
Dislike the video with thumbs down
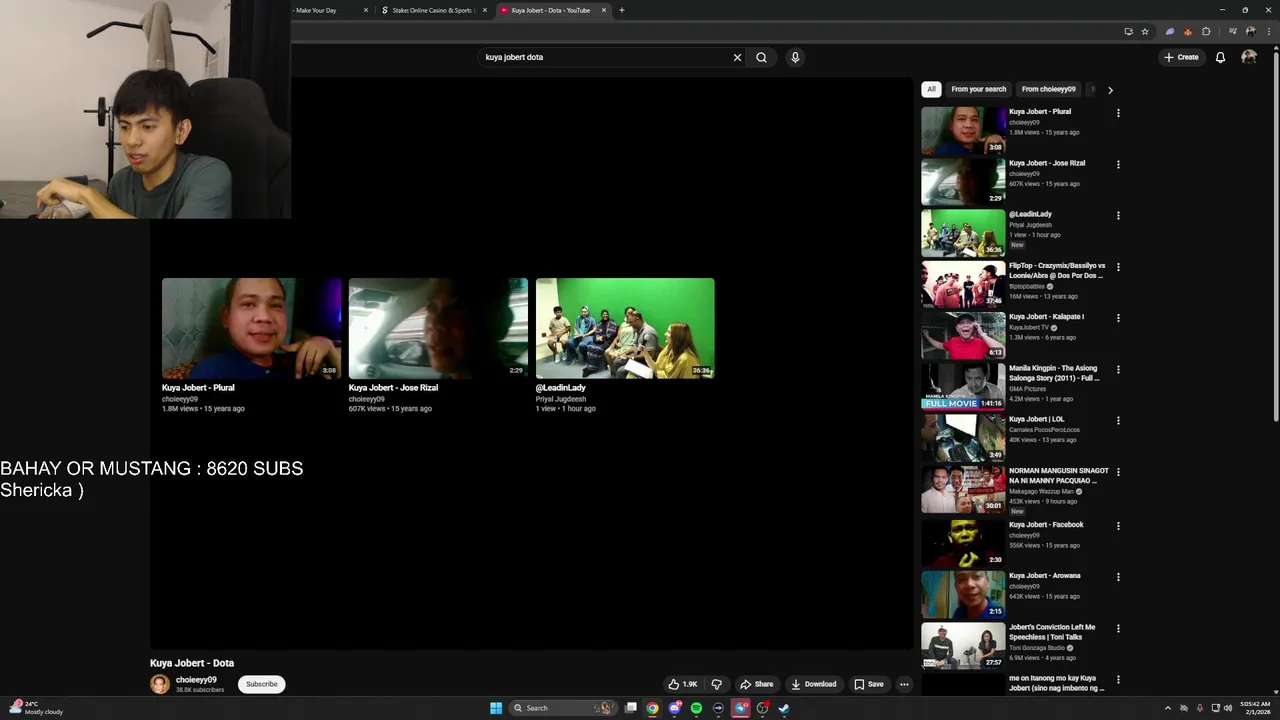click(716, 684)
